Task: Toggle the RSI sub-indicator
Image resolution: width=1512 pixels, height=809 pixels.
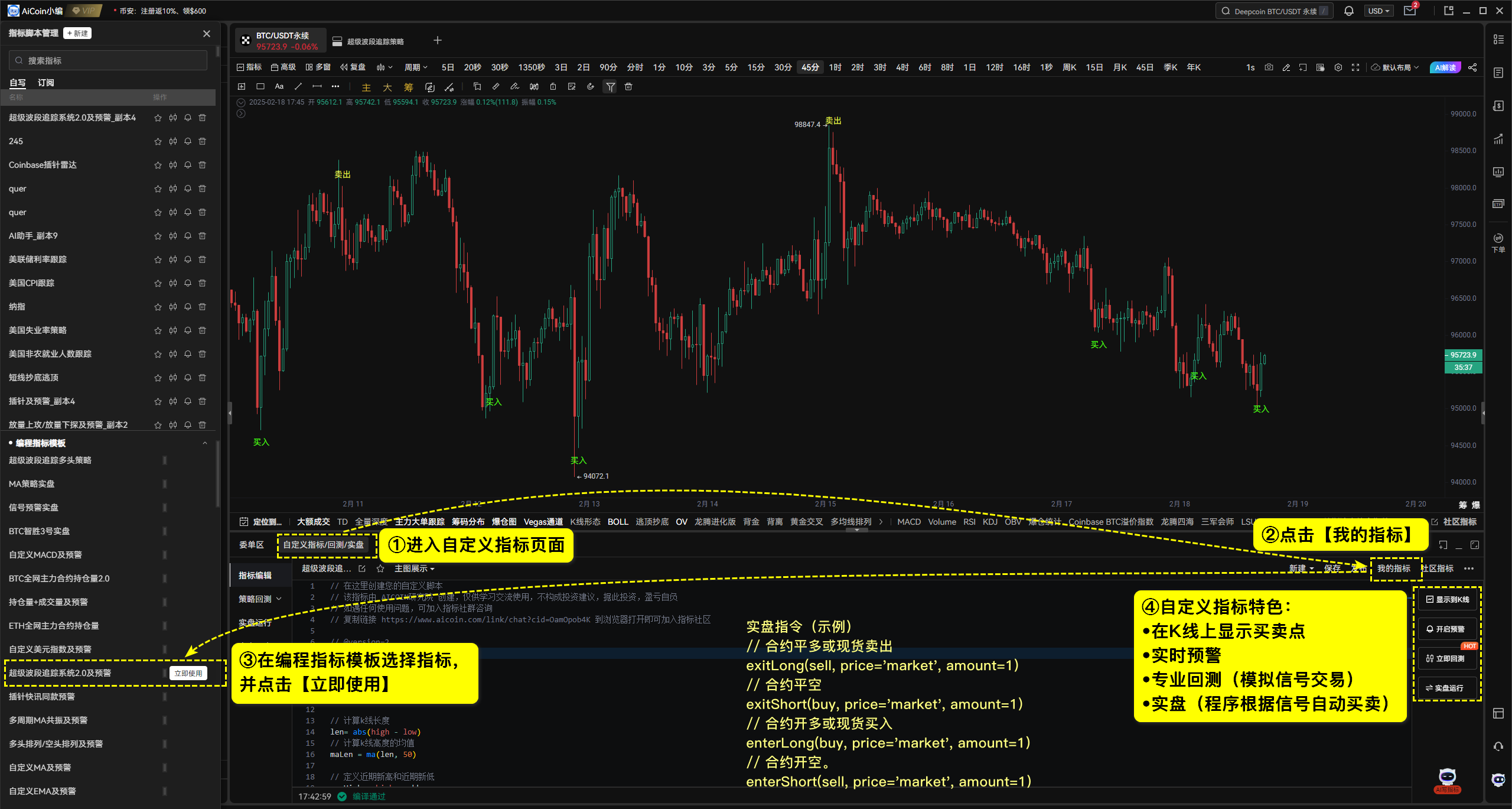Action: tap(969, 522)
